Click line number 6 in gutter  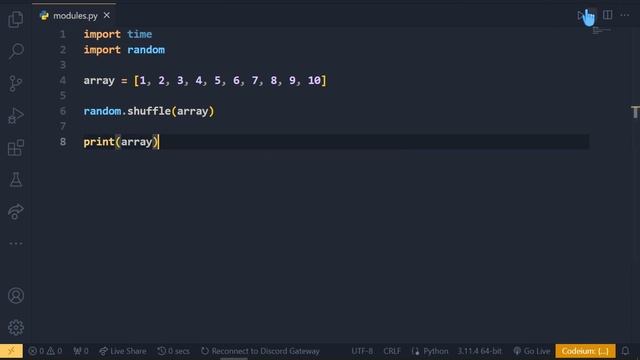click(62, 111)
